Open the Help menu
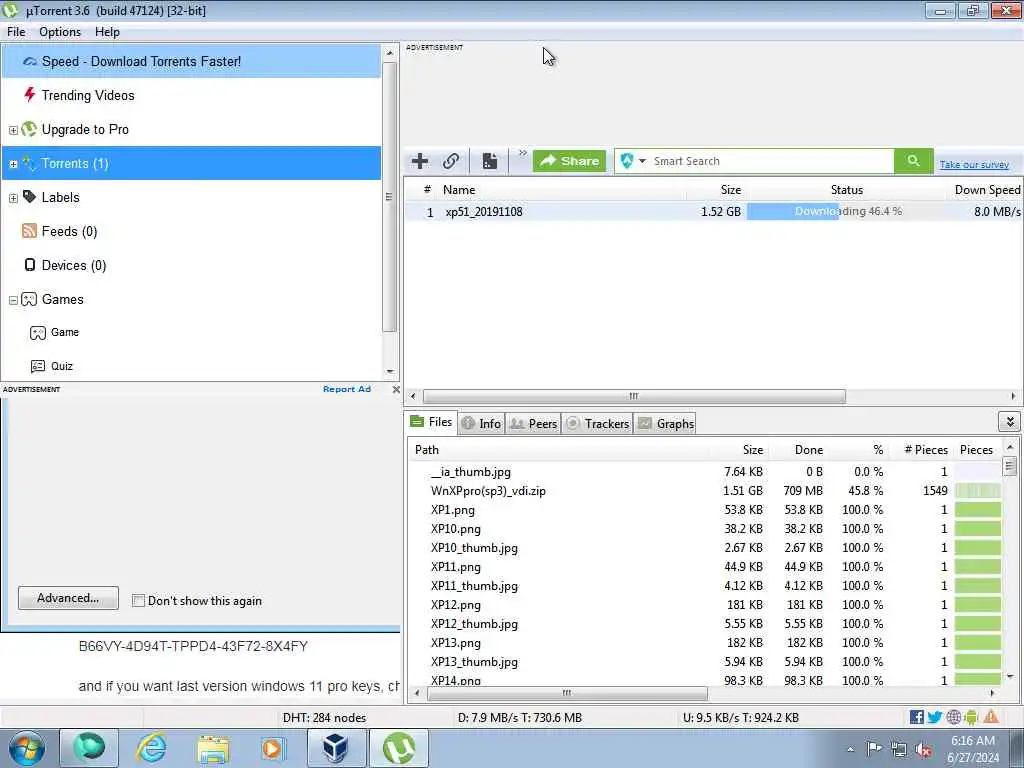1024x768 pixels. (x=107, y=32)
